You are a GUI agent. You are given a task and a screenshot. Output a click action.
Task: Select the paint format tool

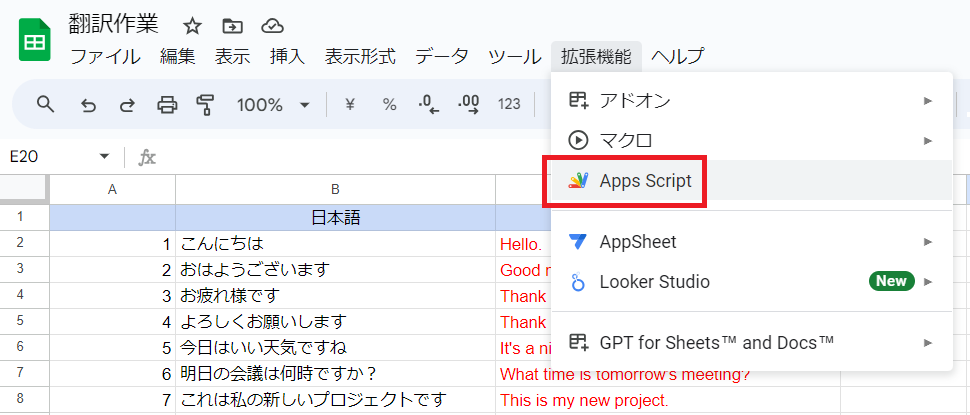point(206,105)
